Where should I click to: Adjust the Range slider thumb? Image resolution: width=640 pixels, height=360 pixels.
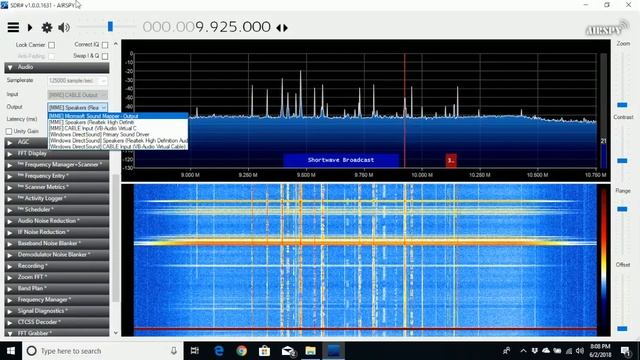[x=622, y=209]
